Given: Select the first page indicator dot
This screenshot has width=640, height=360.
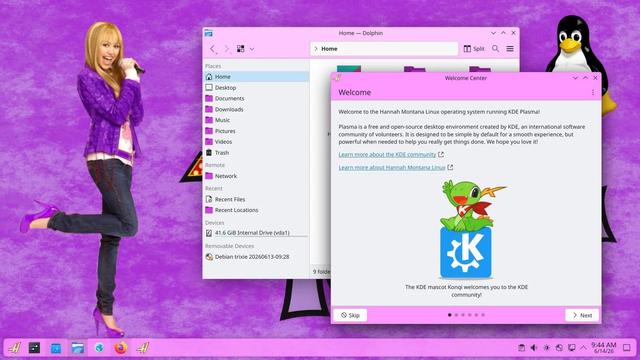Looking at the screenshot, I should coord(450,315).
